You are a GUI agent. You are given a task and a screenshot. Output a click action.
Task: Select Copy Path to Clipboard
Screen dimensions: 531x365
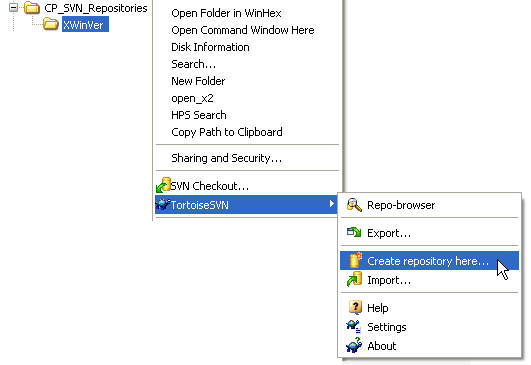click(227, 132)
